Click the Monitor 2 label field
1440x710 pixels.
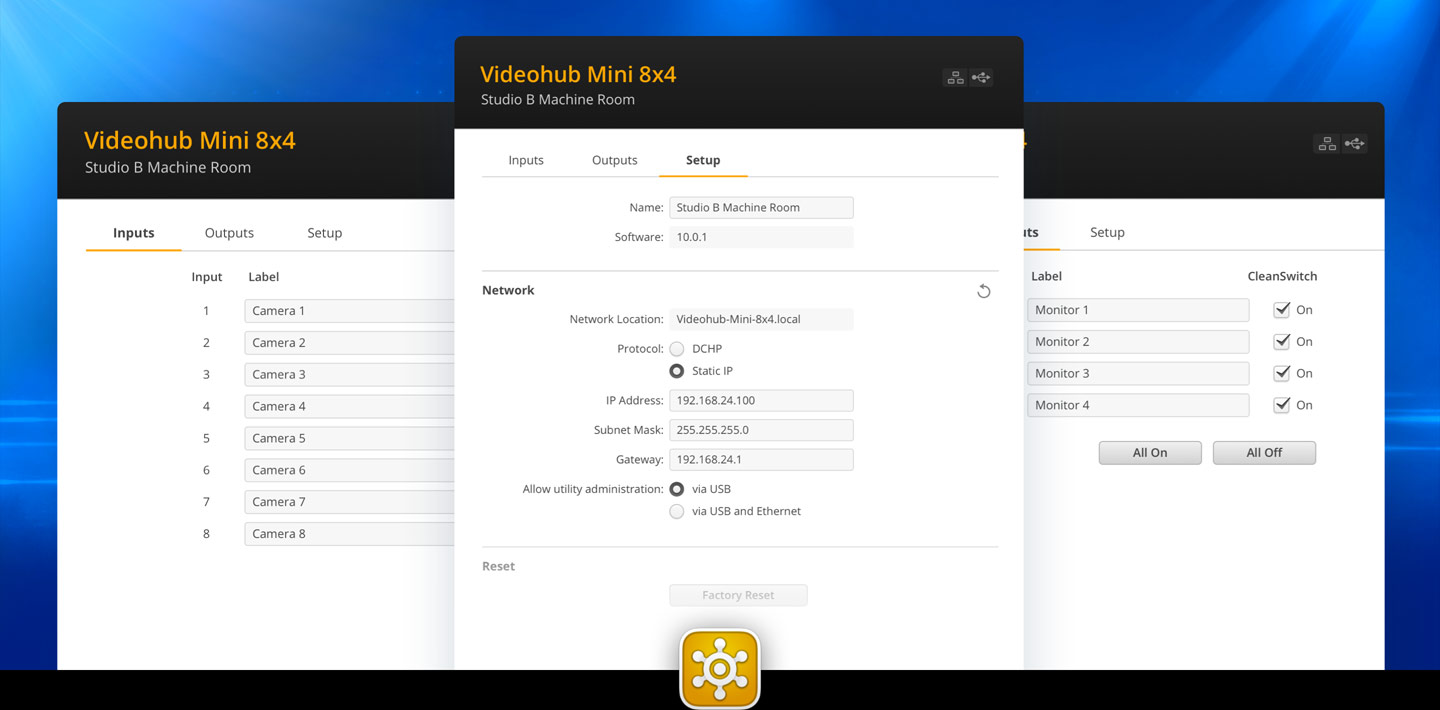click(x=1137, y=342)
